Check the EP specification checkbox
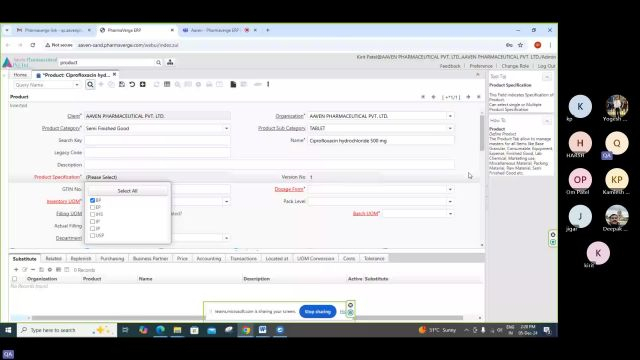 click(x=92, y=207)
